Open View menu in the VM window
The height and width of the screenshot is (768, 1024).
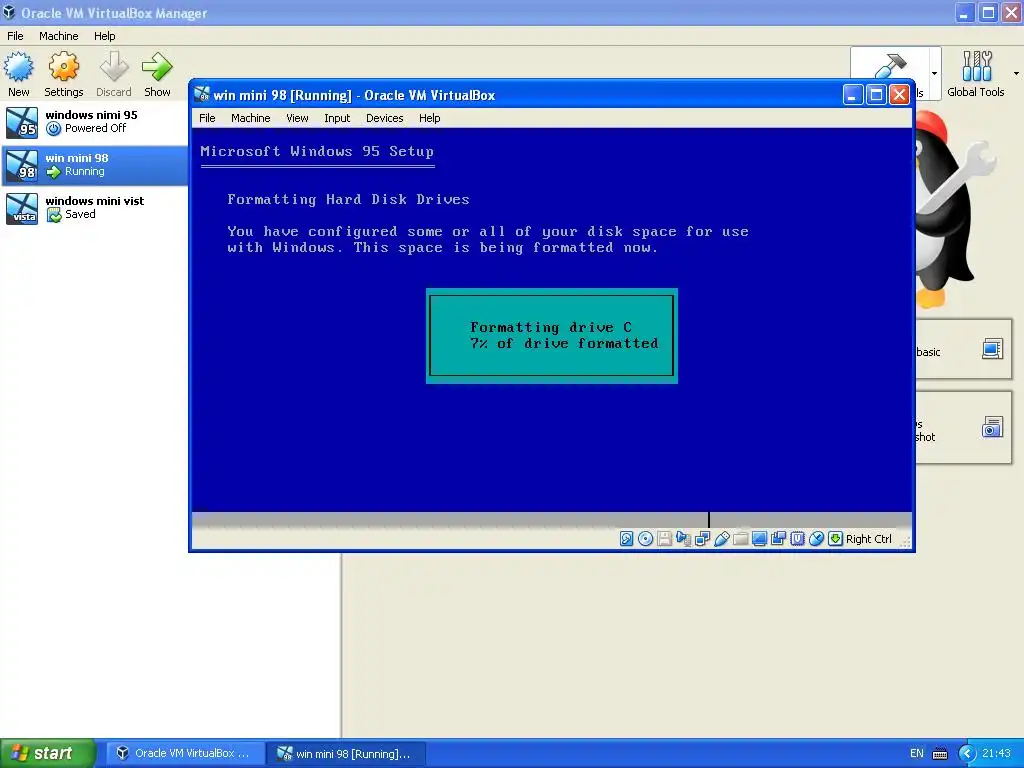(297, 118)
